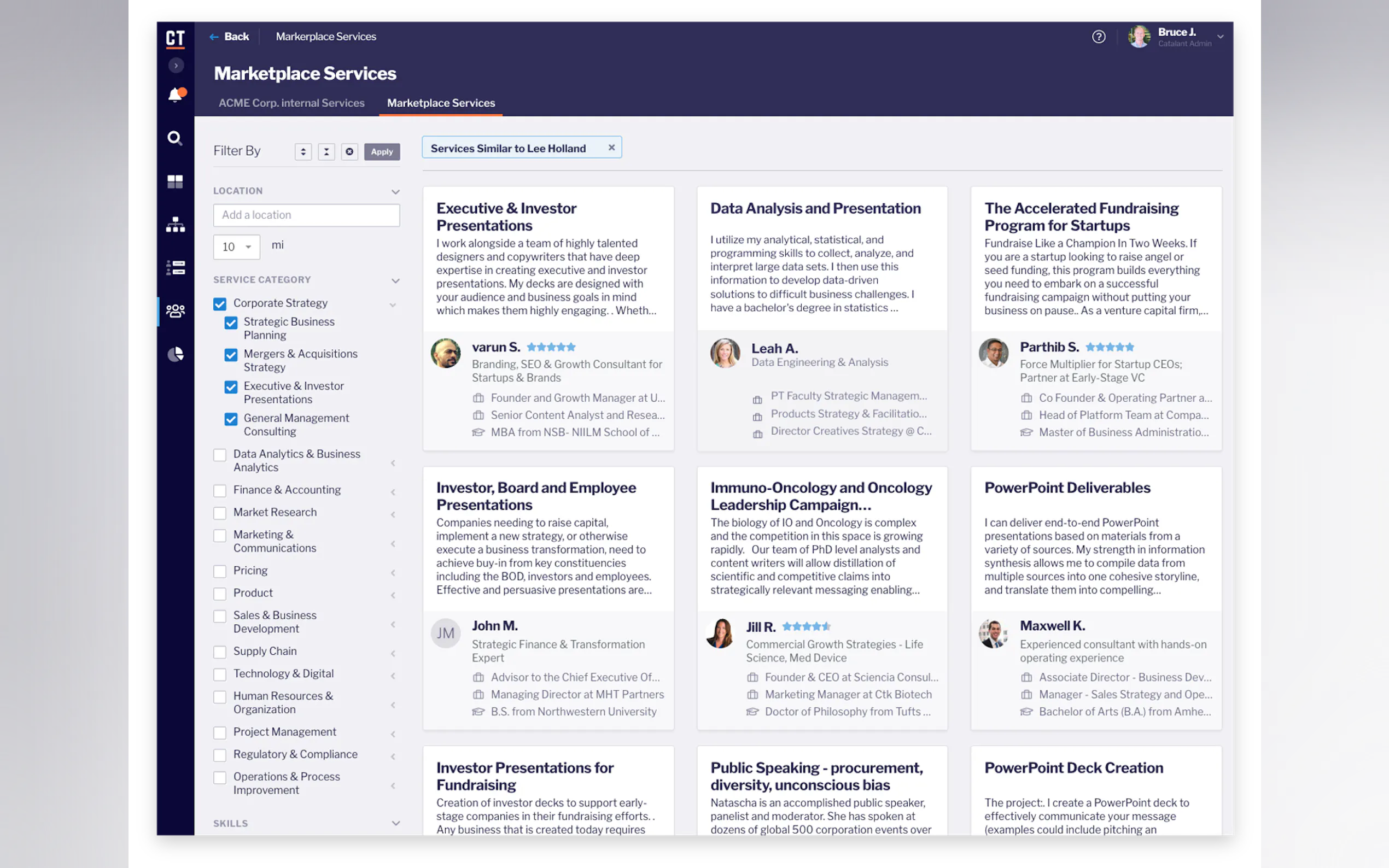The image size is (1389, 868).
Task: Check the Product checkbox
Action: click(220, 594)
